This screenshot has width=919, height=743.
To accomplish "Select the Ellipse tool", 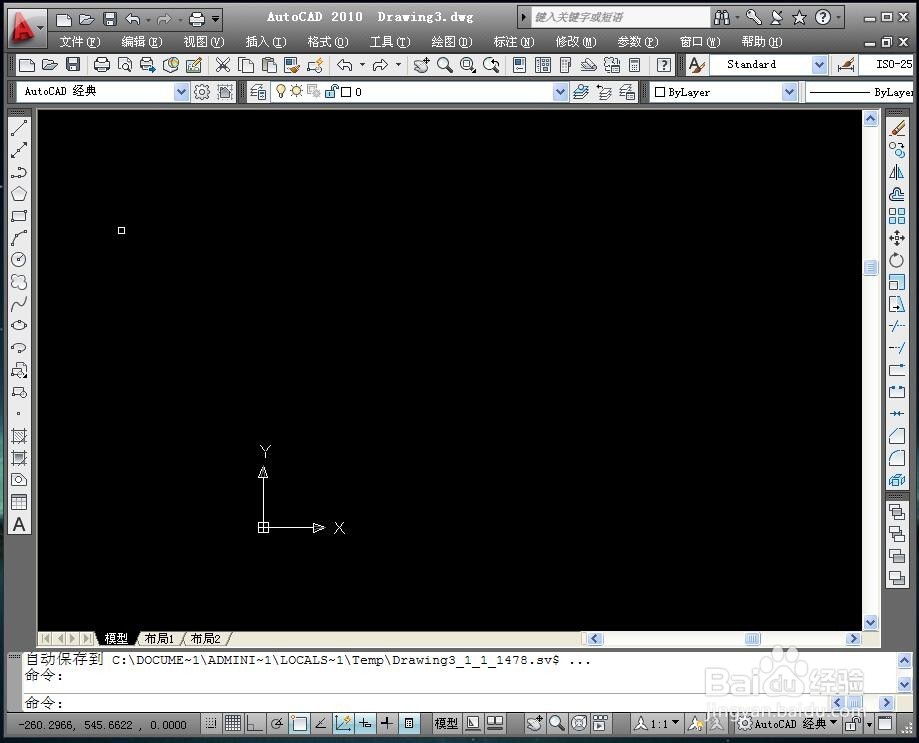I will (19, 326).
